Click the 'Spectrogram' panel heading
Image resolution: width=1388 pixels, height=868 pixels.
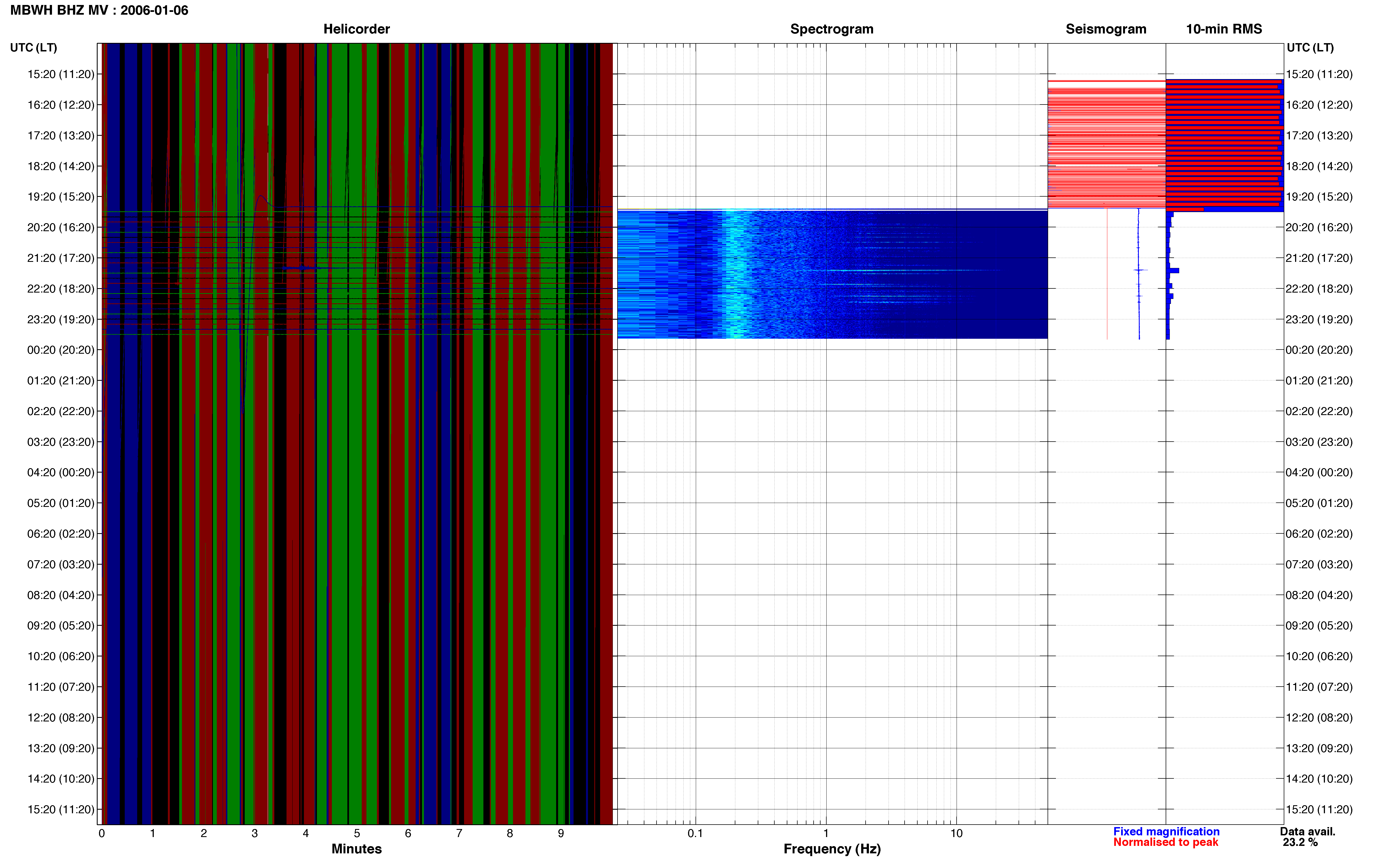pyautogui.click(x=832, y=29)
